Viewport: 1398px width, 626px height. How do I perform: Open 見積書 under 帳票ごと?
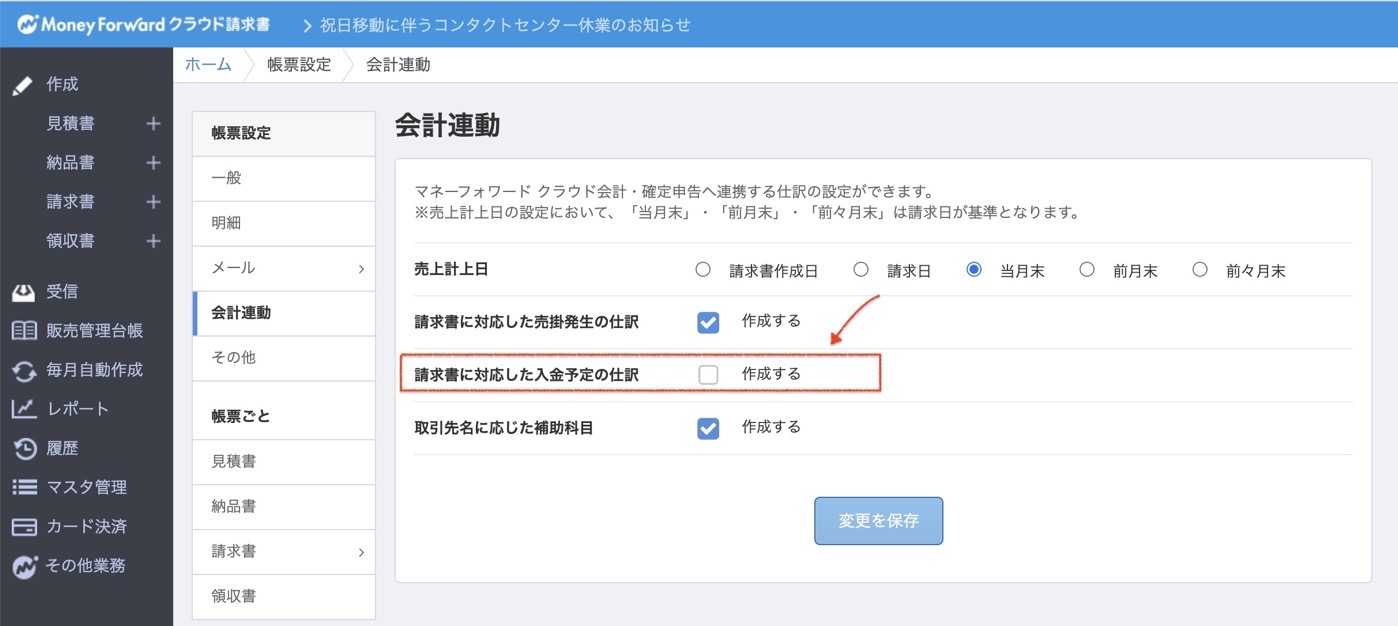point(284,462)
